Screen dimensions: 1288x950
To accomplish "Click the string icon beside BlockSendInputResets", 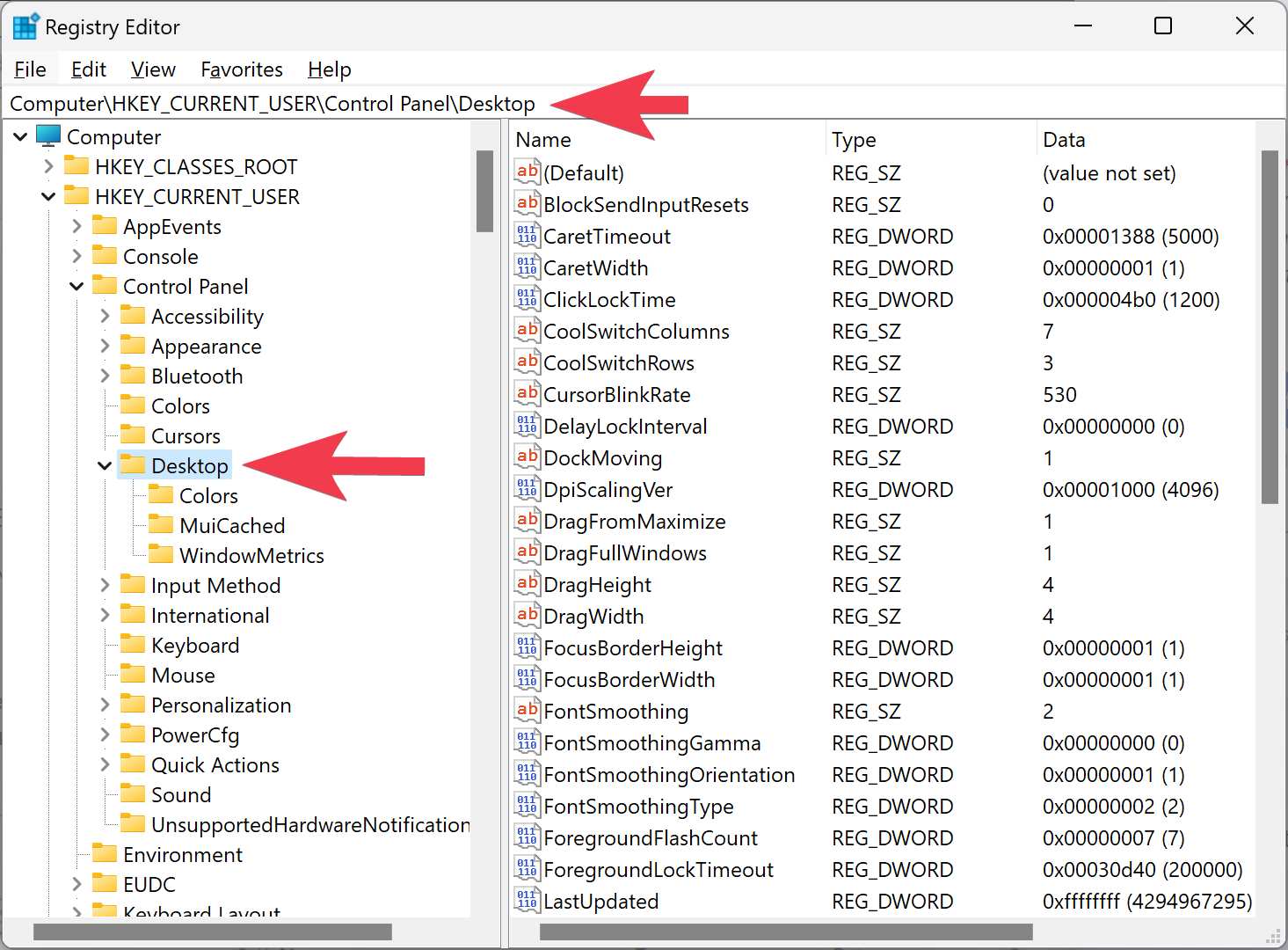I will (528, 204).
